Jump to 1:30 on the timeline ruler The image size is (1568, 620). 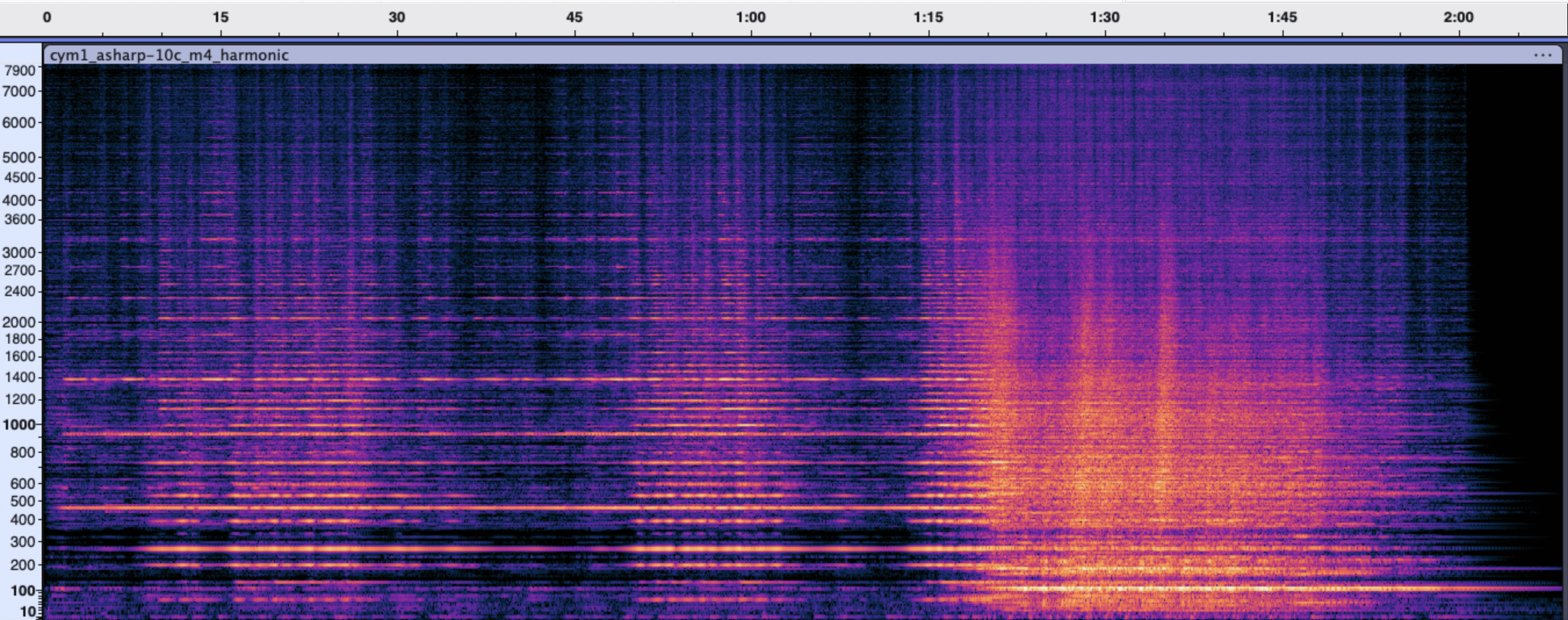coord(1105,17)
